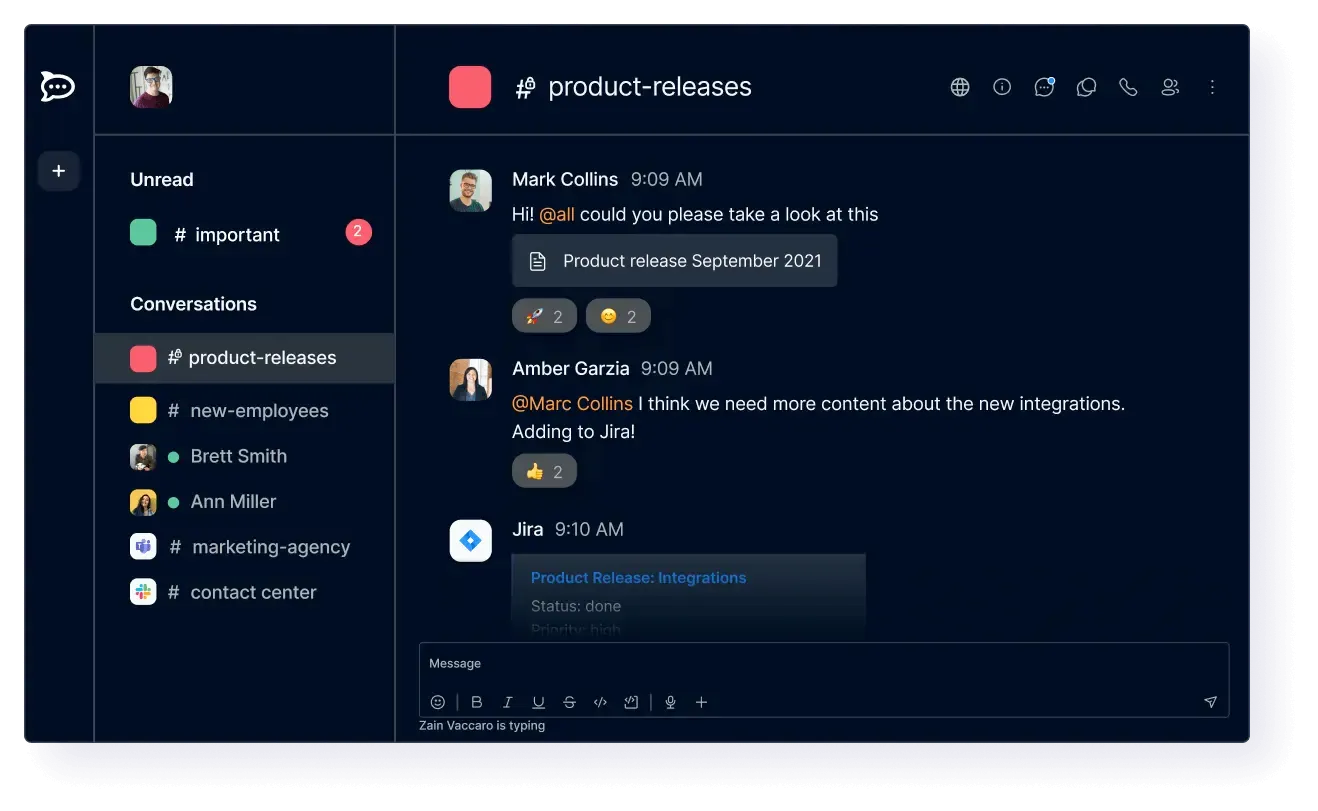Image resolution: width=1318 pixels, height=811 pixels.
Task: Click Amber Garzia's avatar in chat
Action: (x=470, y=380)
